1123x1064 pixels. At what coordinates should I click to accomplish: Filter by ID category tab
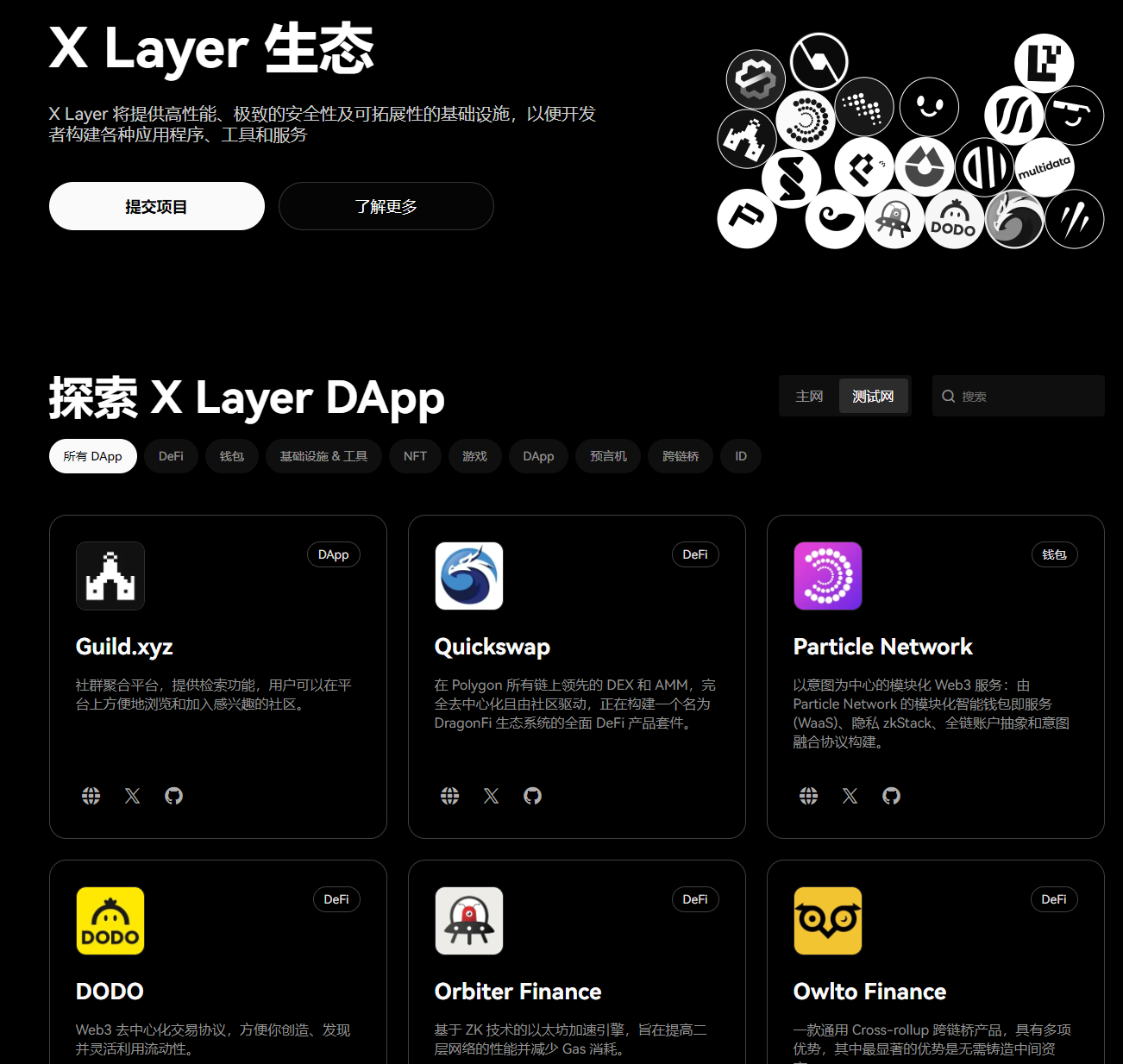741,456
